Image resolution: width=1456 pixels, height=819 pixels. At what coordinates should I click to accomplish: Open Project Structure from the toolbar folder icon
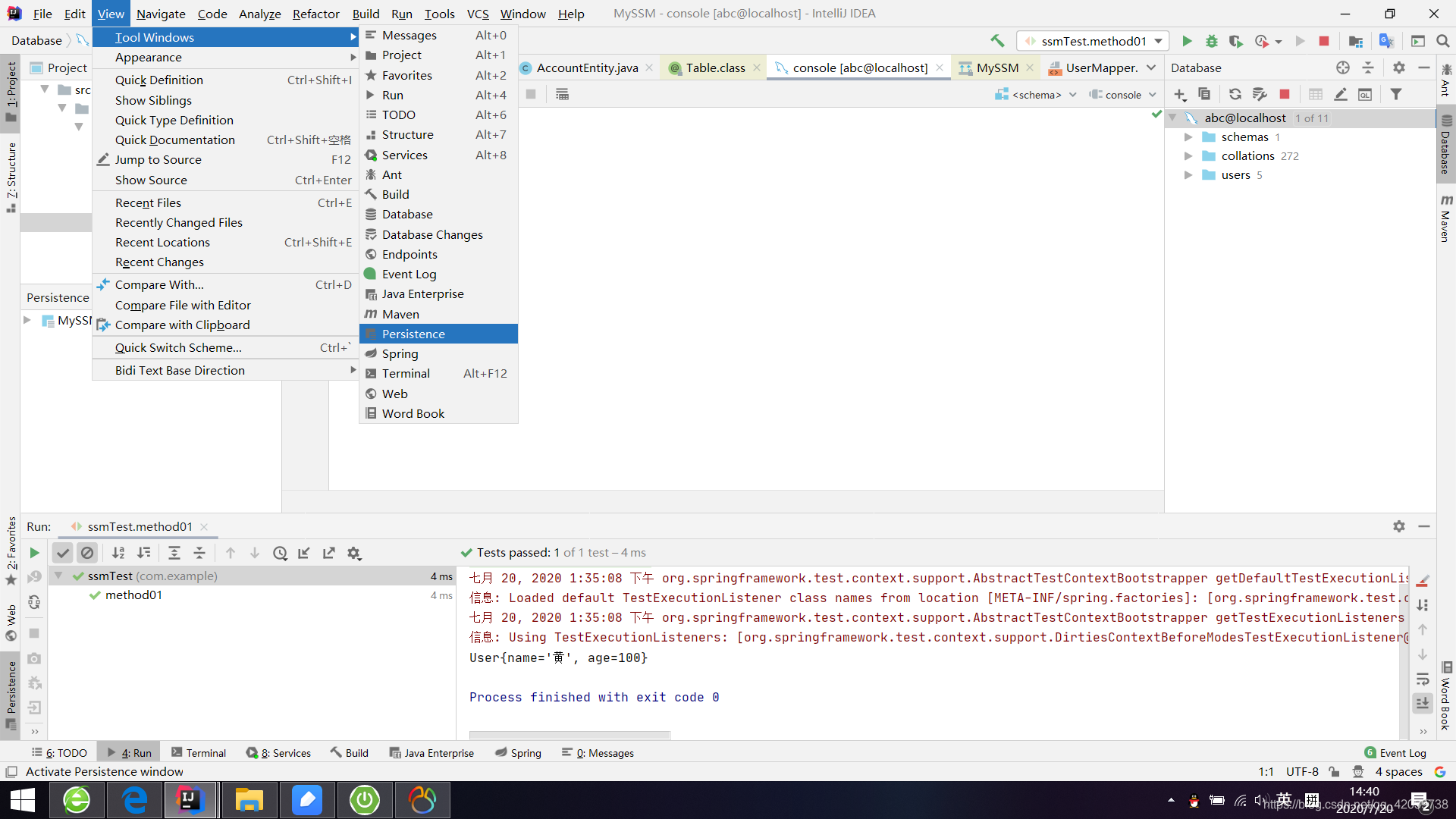[1356, 41]
